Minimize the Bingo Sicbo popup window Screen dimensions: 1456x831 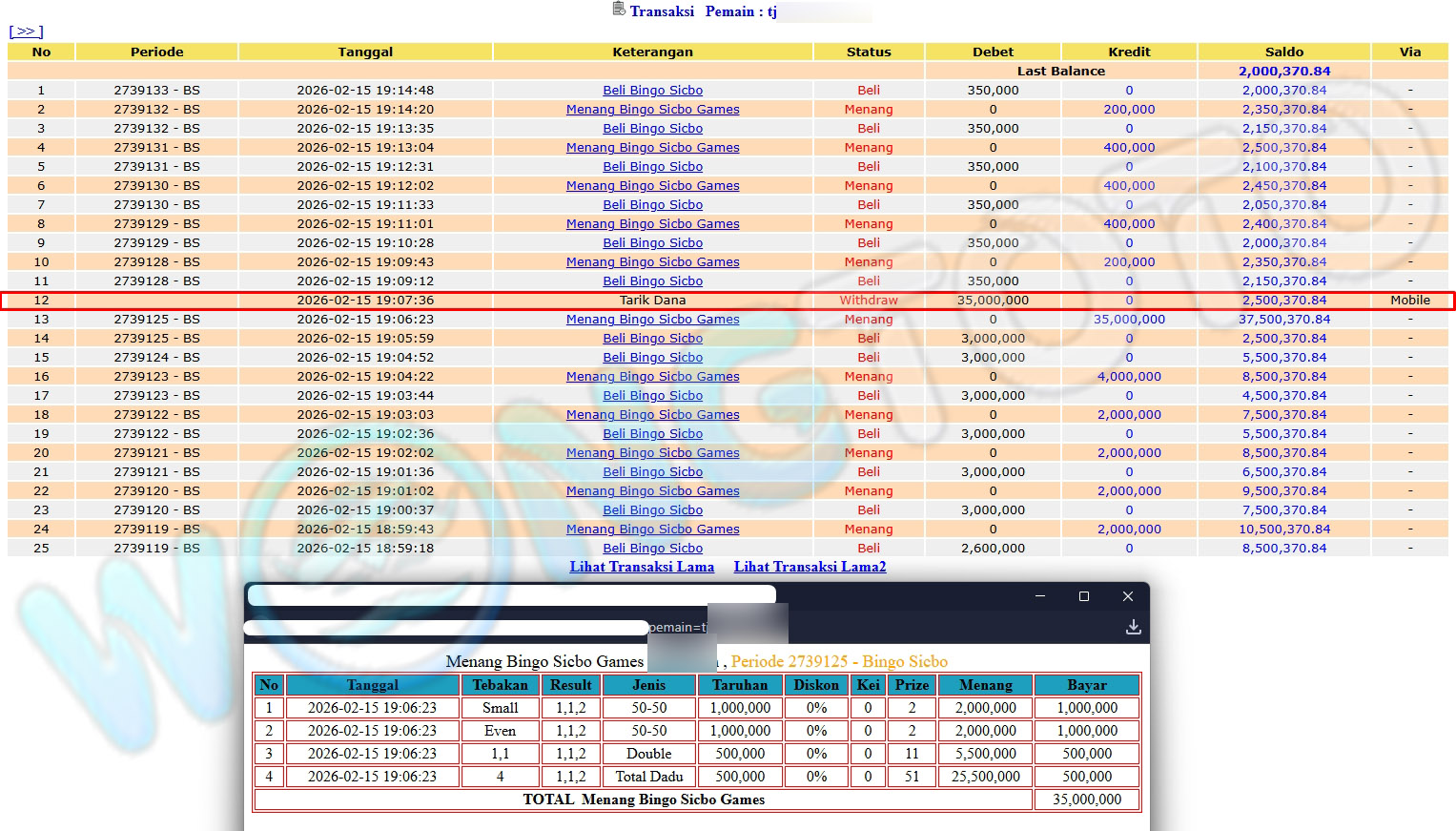point(1040,596)
